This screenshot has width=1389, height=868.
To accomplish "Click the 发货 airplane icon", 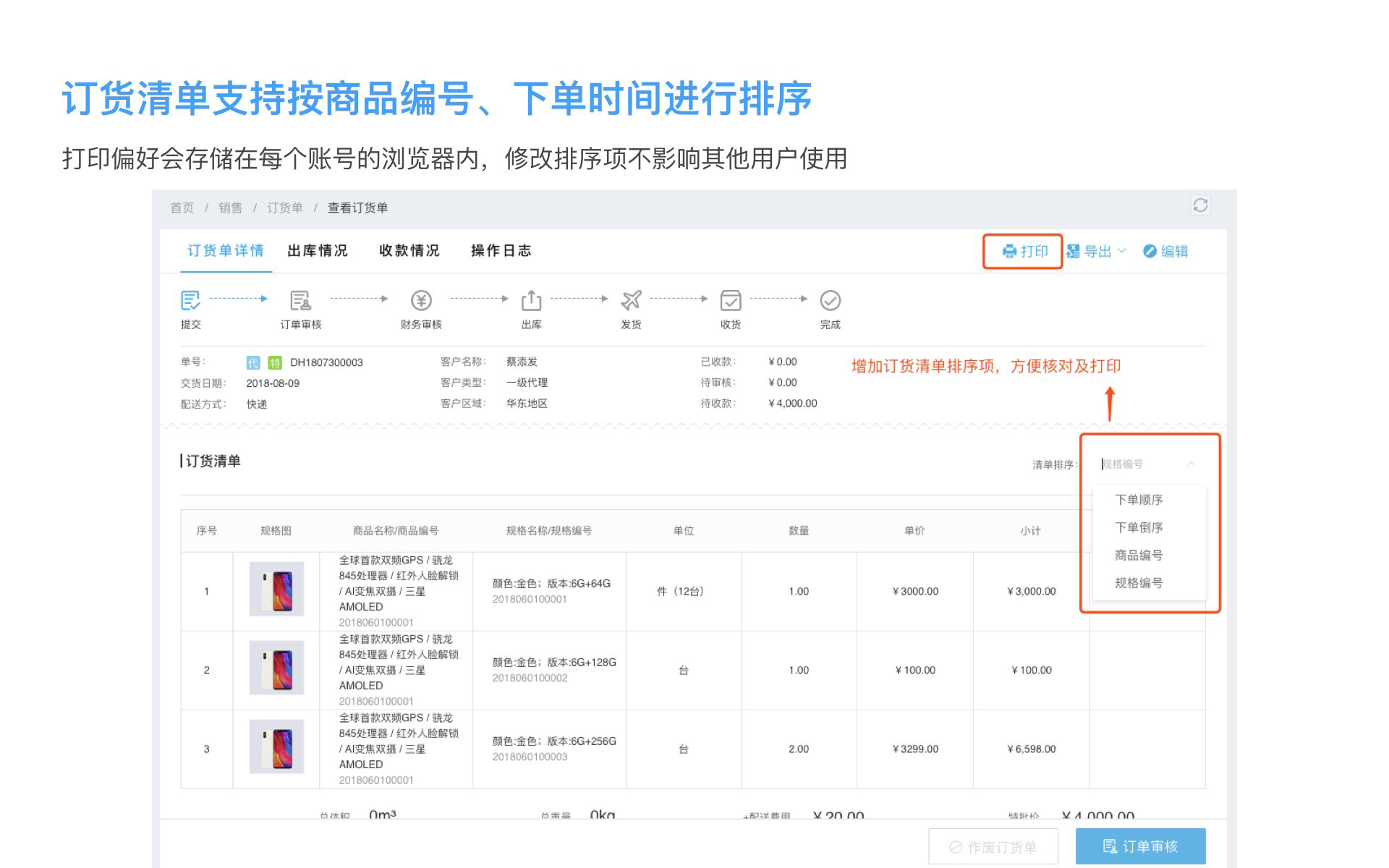I will [631, 300].
